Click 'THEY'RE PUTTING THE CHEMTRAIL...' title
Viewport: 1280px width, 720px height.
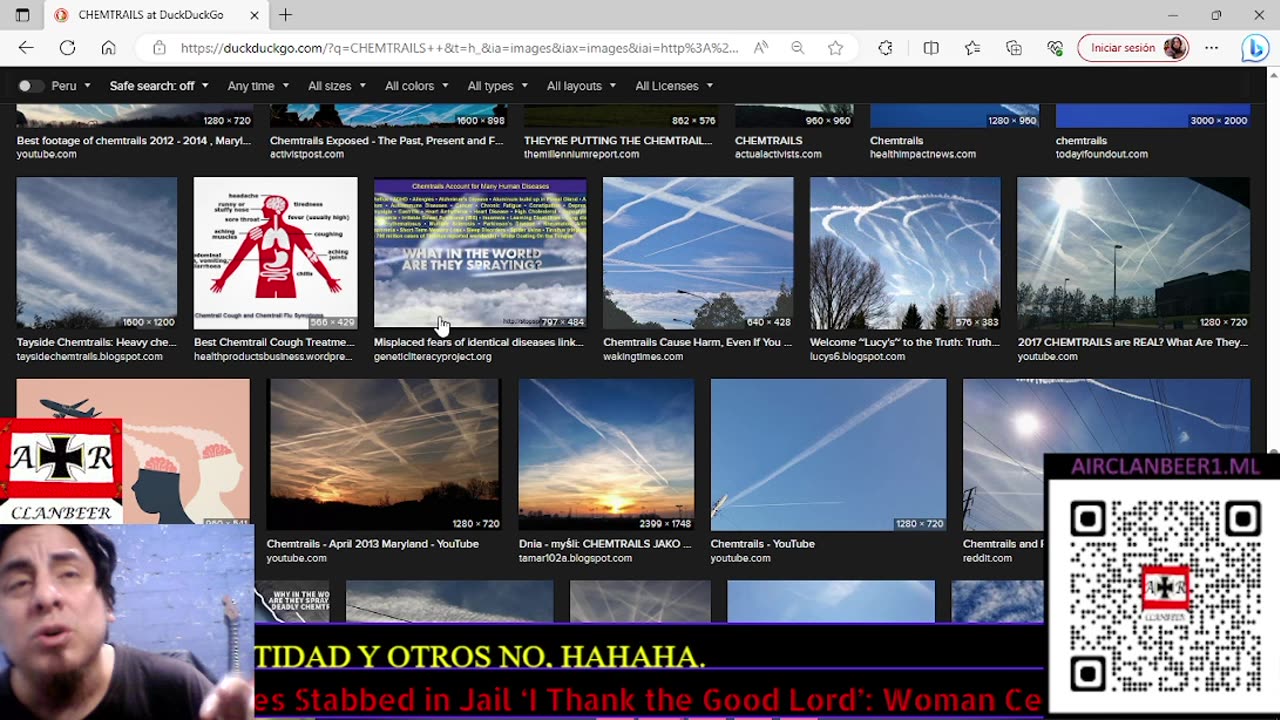pos(618,141)
